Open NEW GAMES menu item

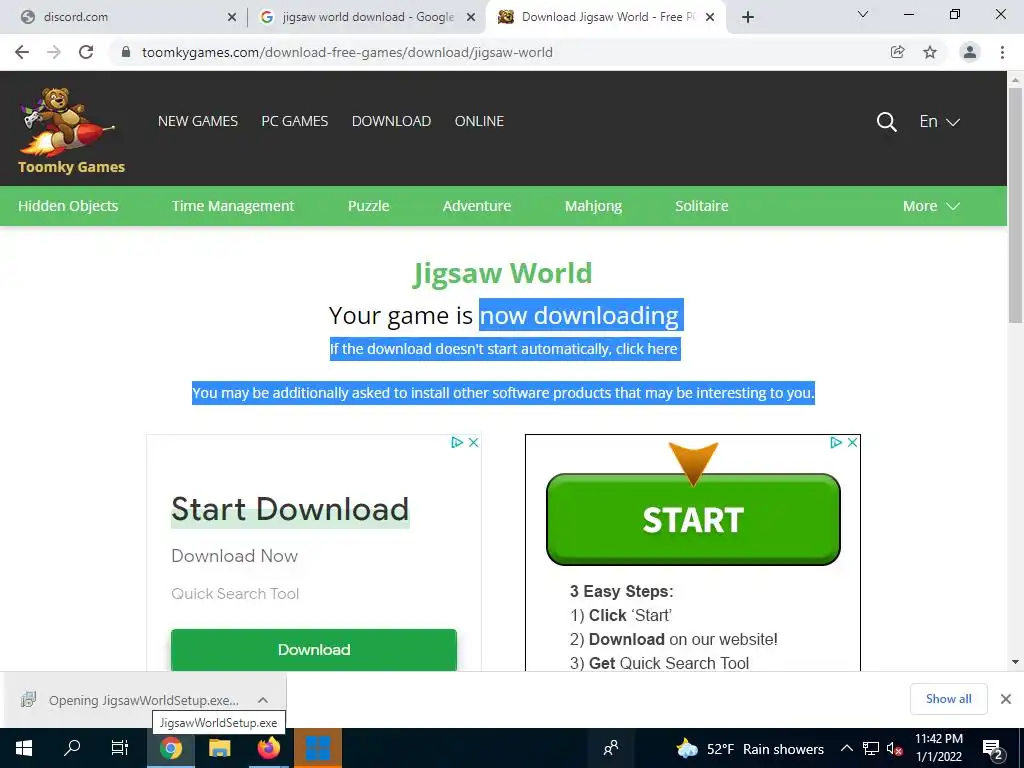pyautogui.click(x=198, y=121)
